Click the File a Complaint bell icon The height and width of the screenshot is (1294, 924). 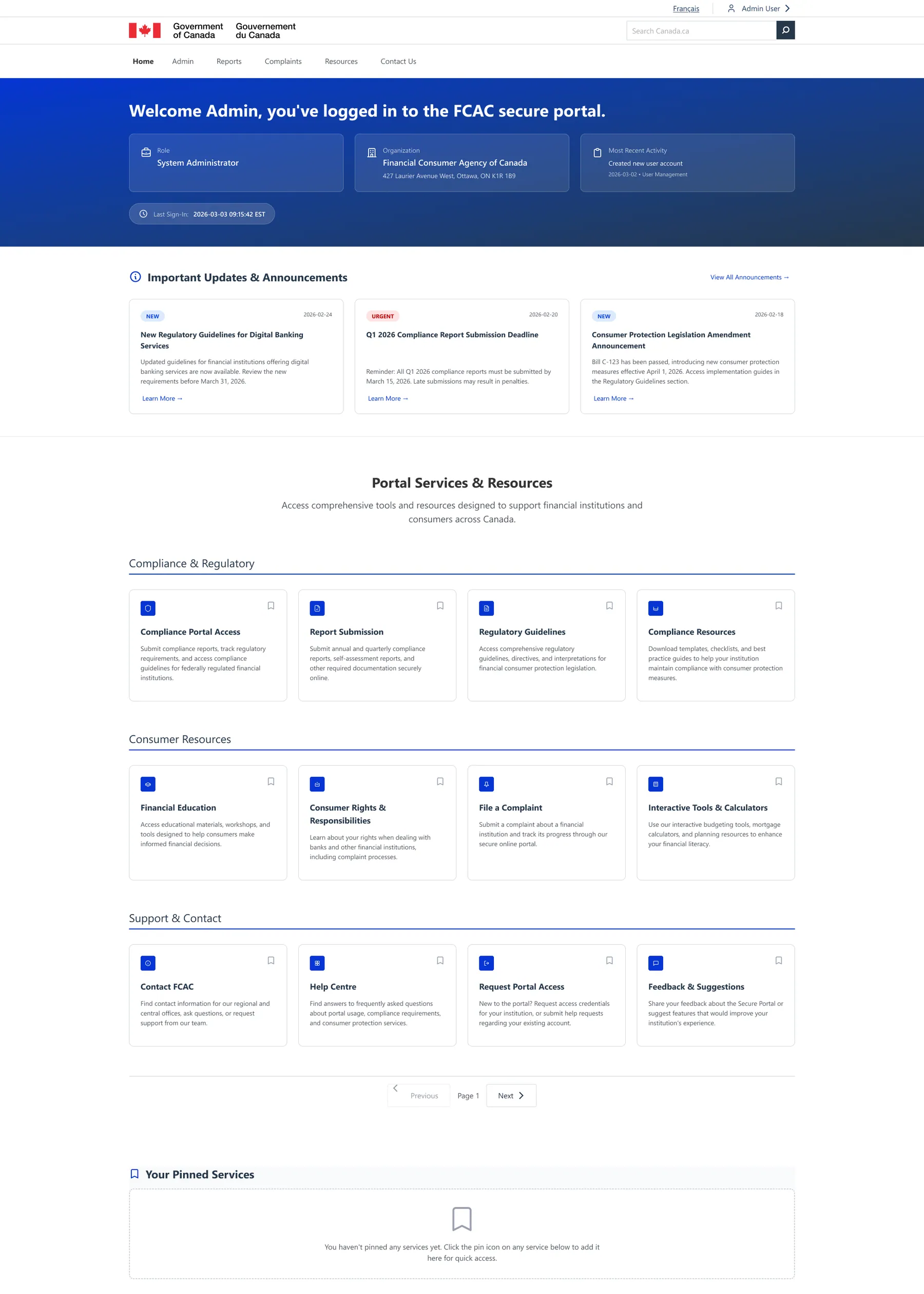487,784
